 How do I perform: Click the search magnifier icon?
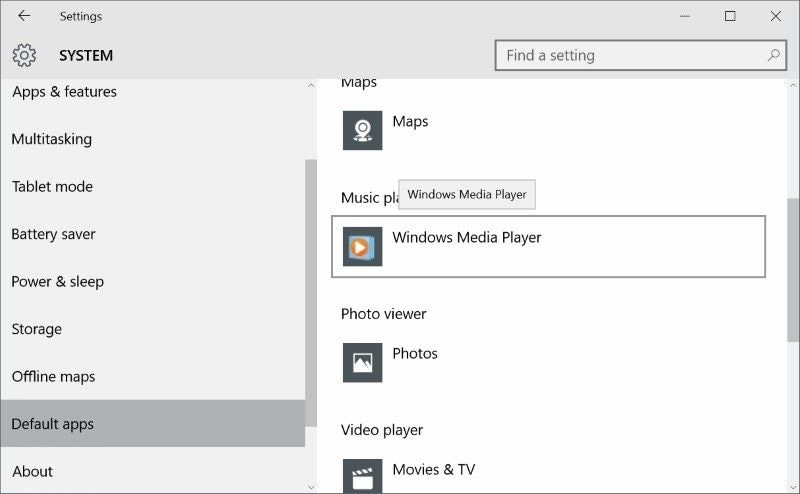(774, 55)
